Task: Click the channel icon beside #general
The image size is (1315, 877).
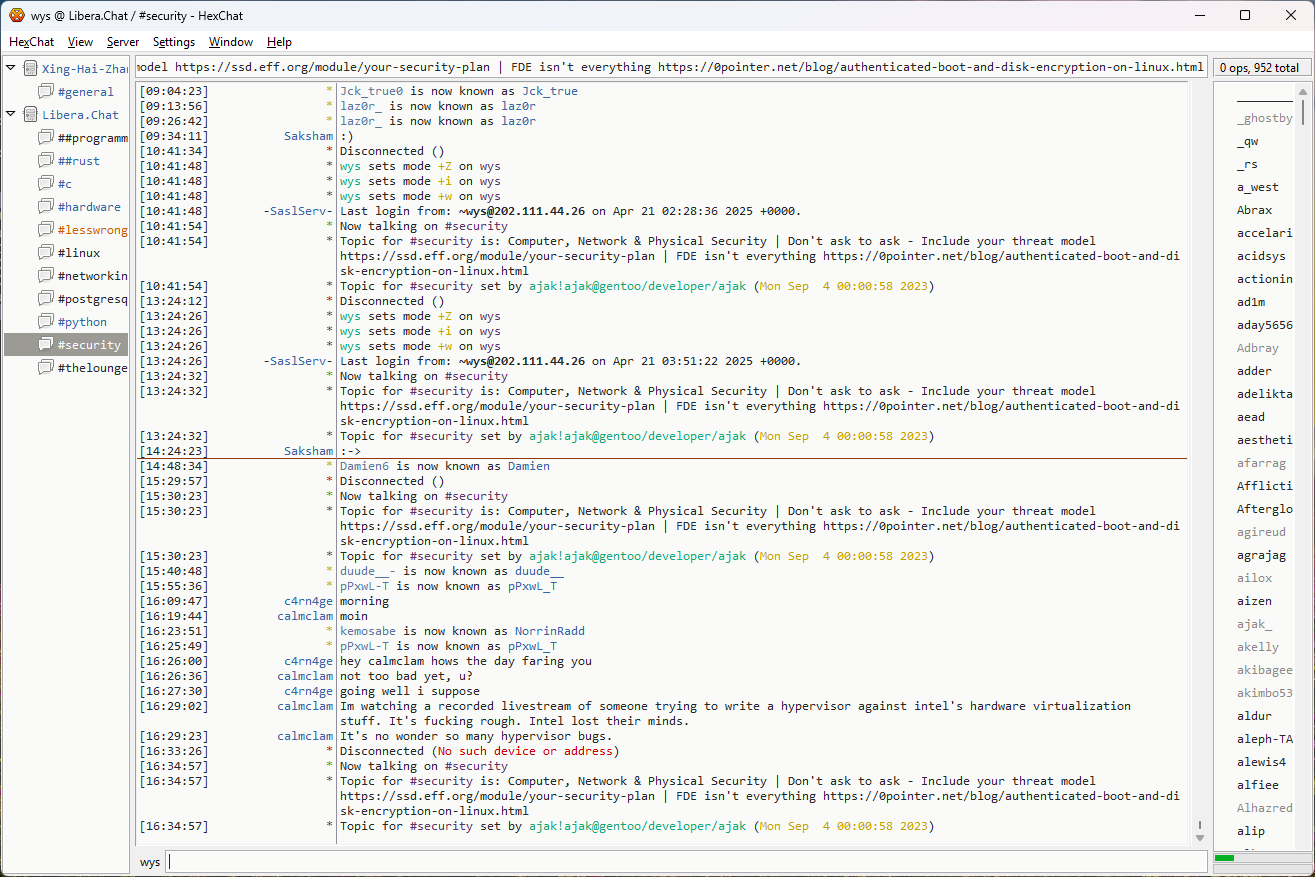Action: [46, 92]
